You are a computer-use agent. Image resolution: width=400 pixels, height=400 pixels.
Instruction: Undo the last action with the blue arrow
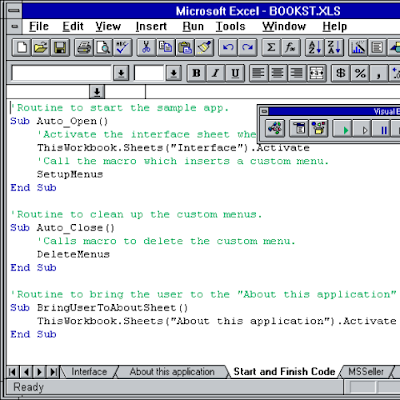[x=228, y=48]
